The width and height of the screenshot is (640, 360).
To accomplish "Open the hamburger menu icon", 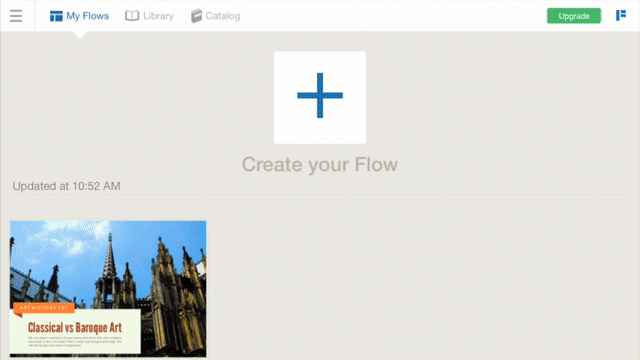I will pyautogui.click(x=16, y=16).
